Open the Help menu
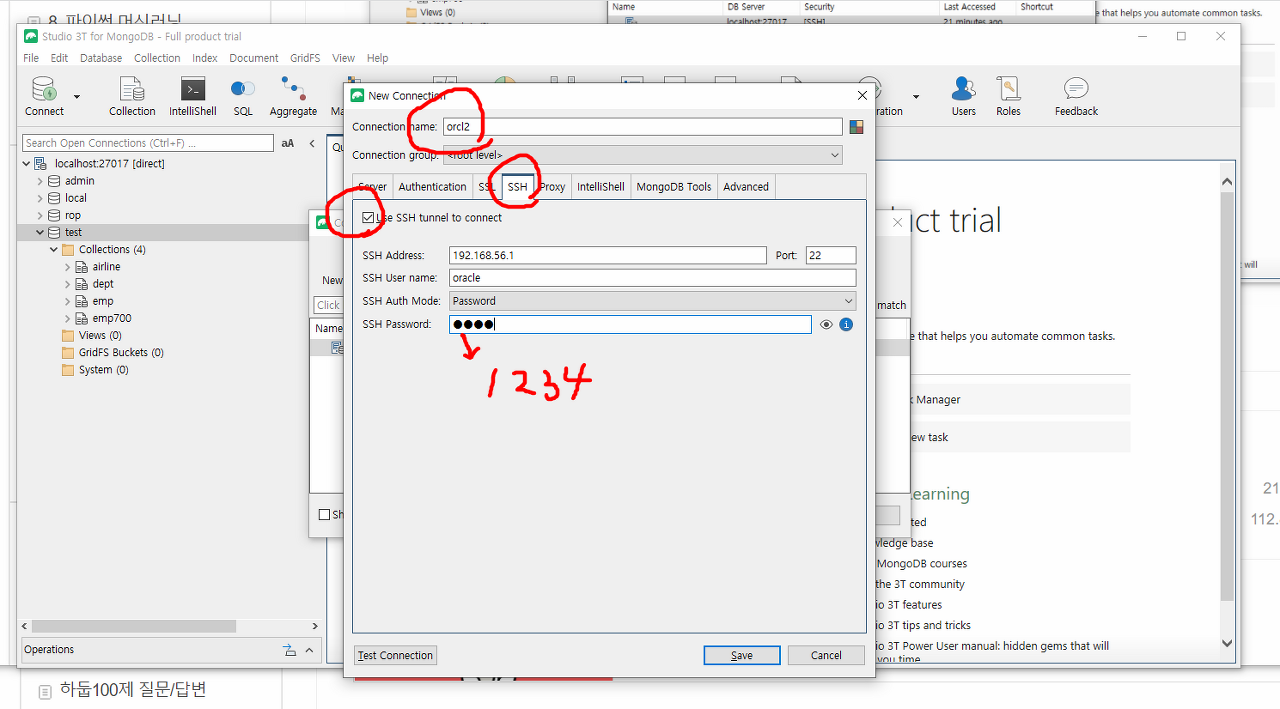This screenshot has width=1280, height=709. [x=378, y=58]
